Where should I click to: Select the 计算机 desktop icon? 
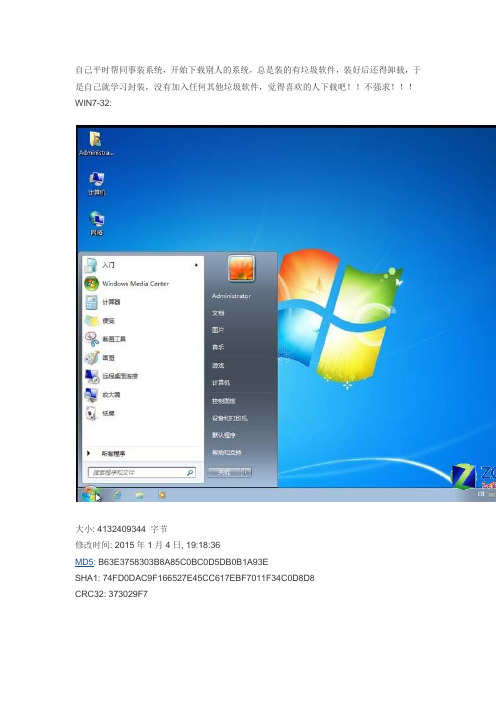tap(96, 183)
